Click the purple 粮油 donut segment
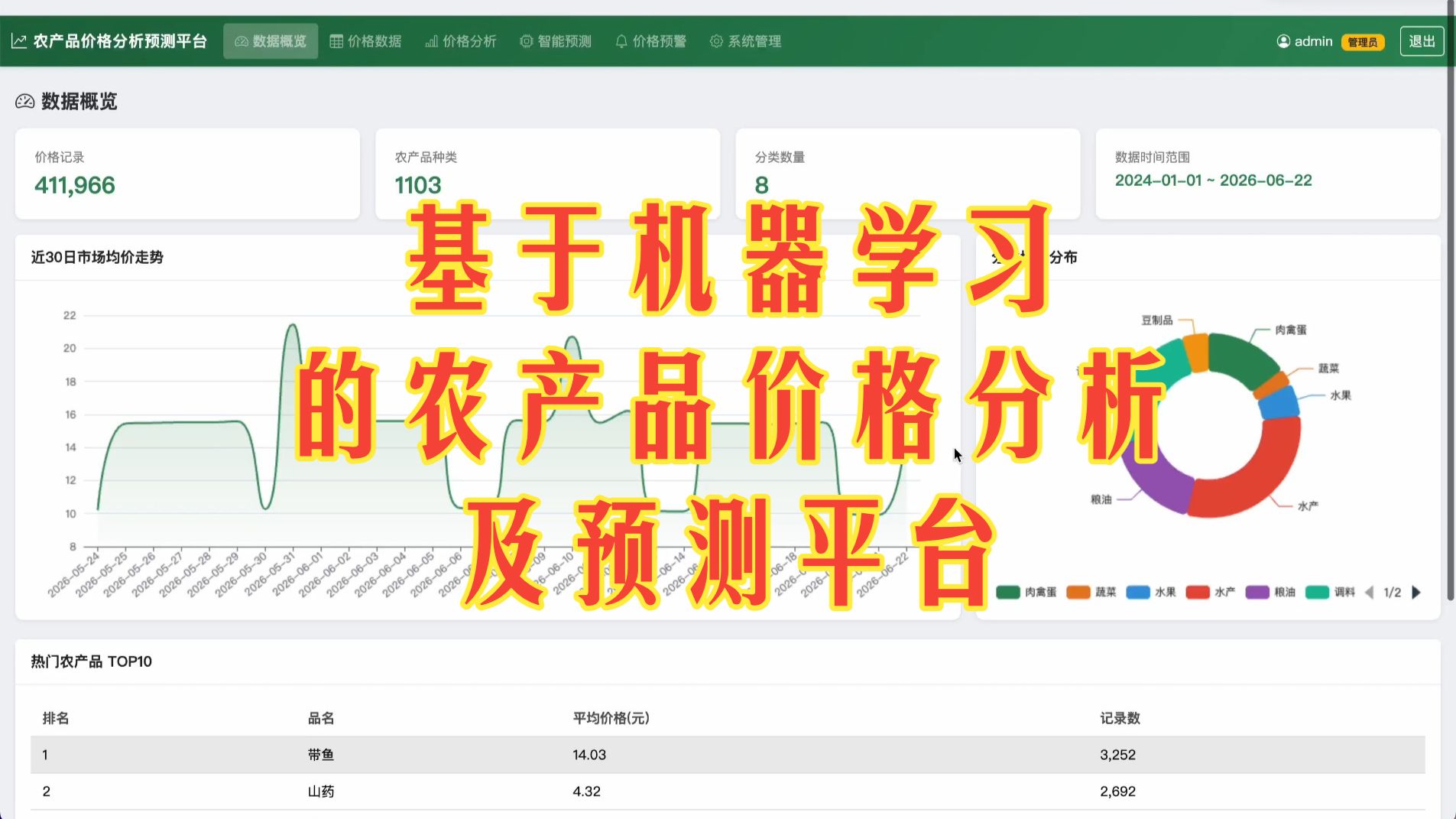 (x=1158, y=478)
